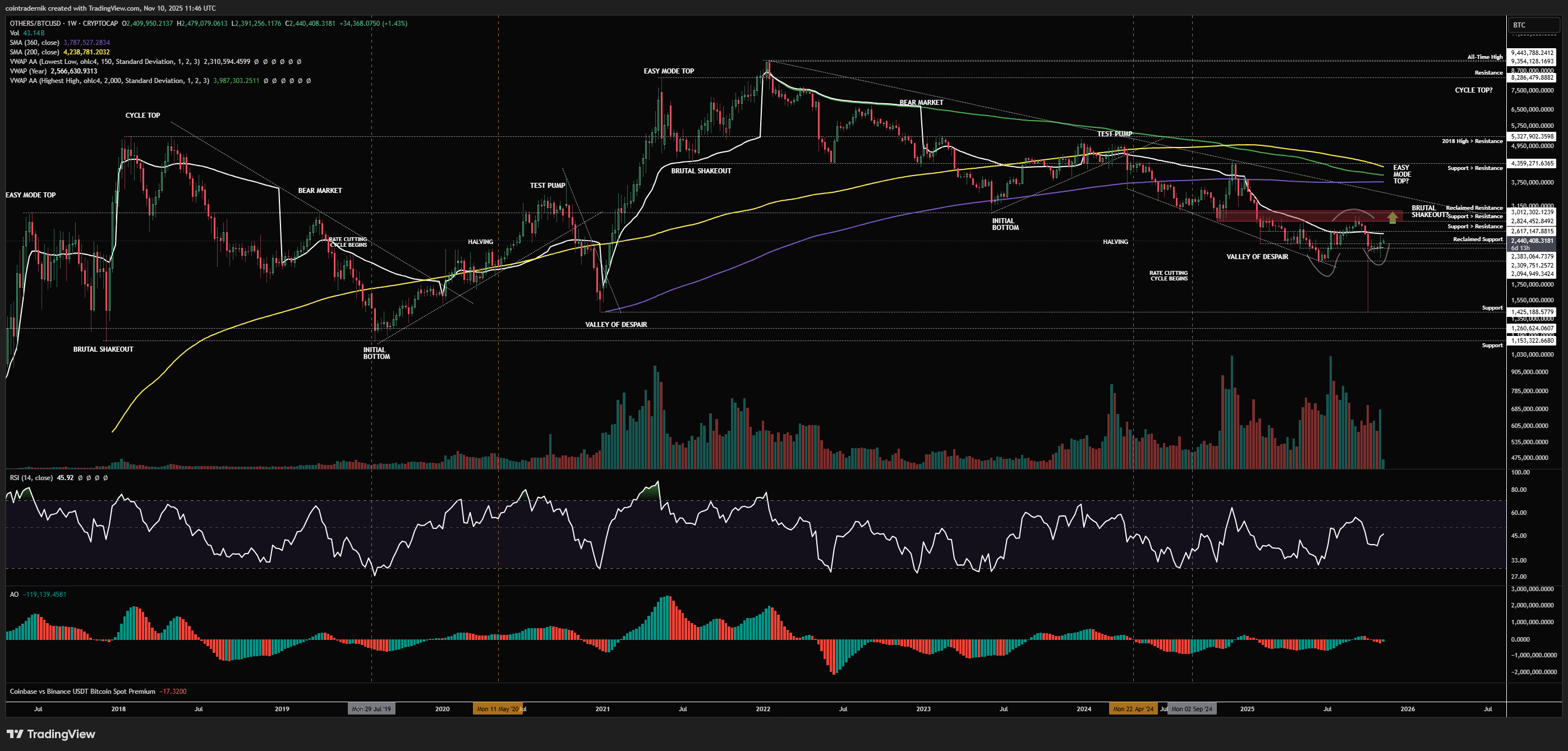Select the VWAP (Year) indicator legend
This screenshot has width=1568, height=751.
coord(27,71)
